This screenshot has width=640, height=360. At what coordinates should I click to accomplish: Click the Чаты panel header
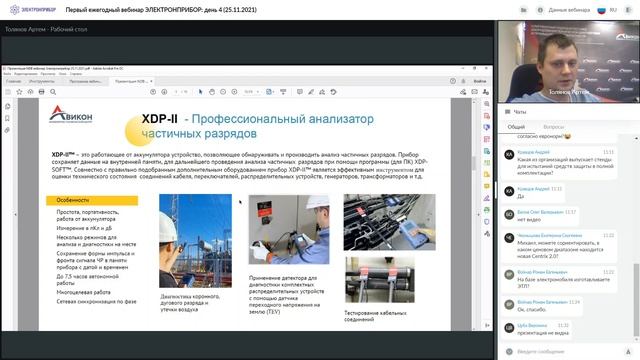520,111
